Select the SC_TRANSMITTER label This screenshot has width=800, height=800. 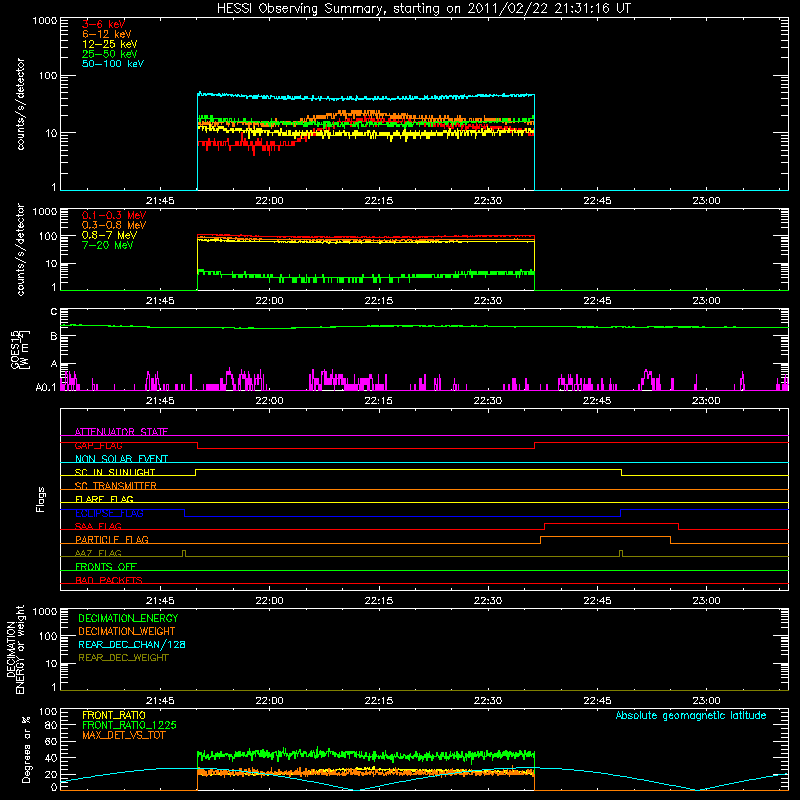[115, 486]
